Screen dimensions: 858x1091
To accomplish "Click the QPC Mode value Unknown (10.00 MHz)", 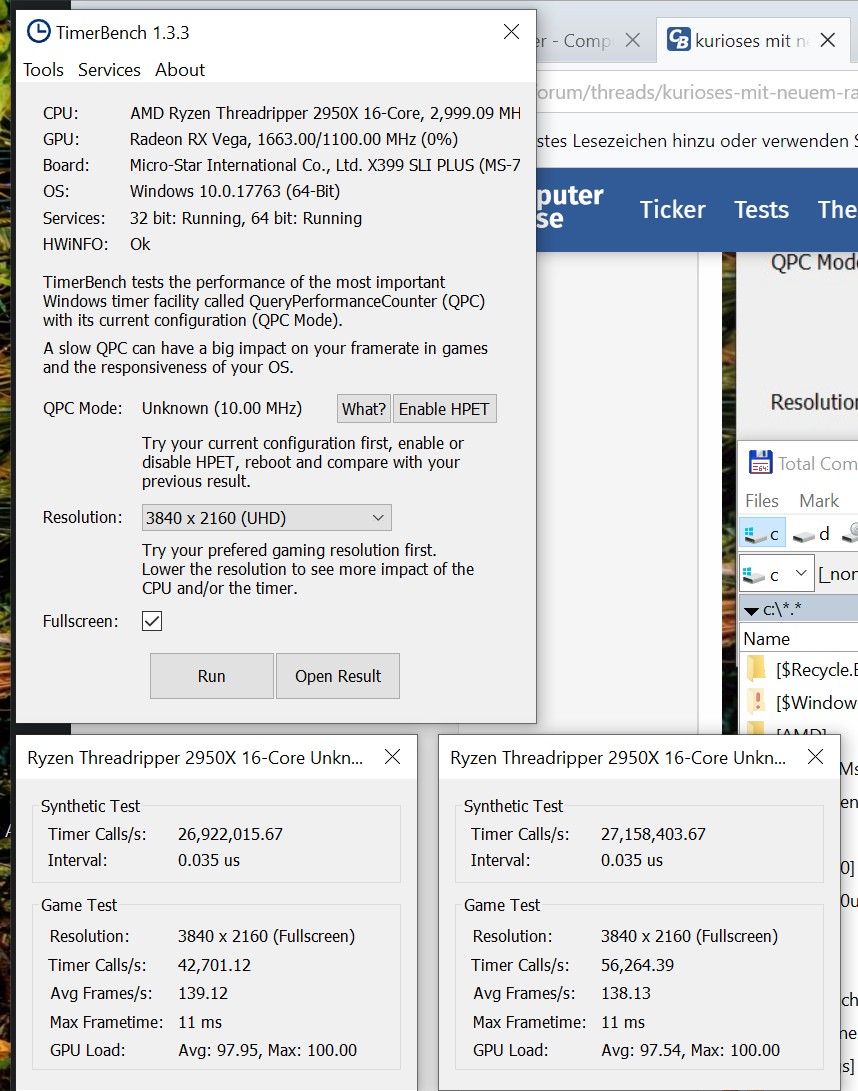I will click(222, 408).
